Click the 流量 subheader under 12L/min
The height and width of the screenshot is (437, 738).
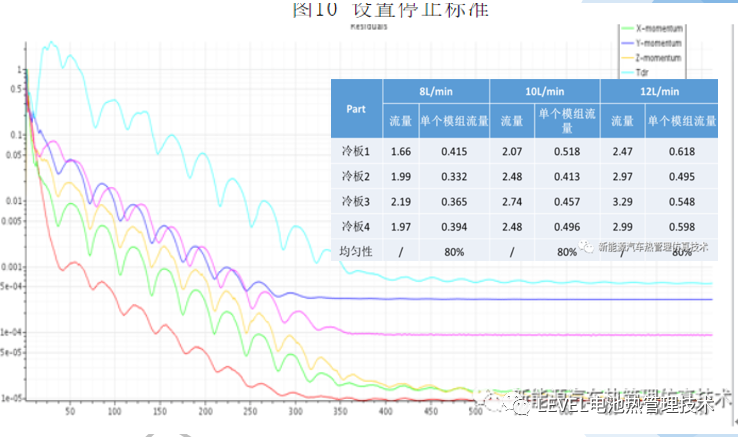pyautogui.click(x=622, y=121)
